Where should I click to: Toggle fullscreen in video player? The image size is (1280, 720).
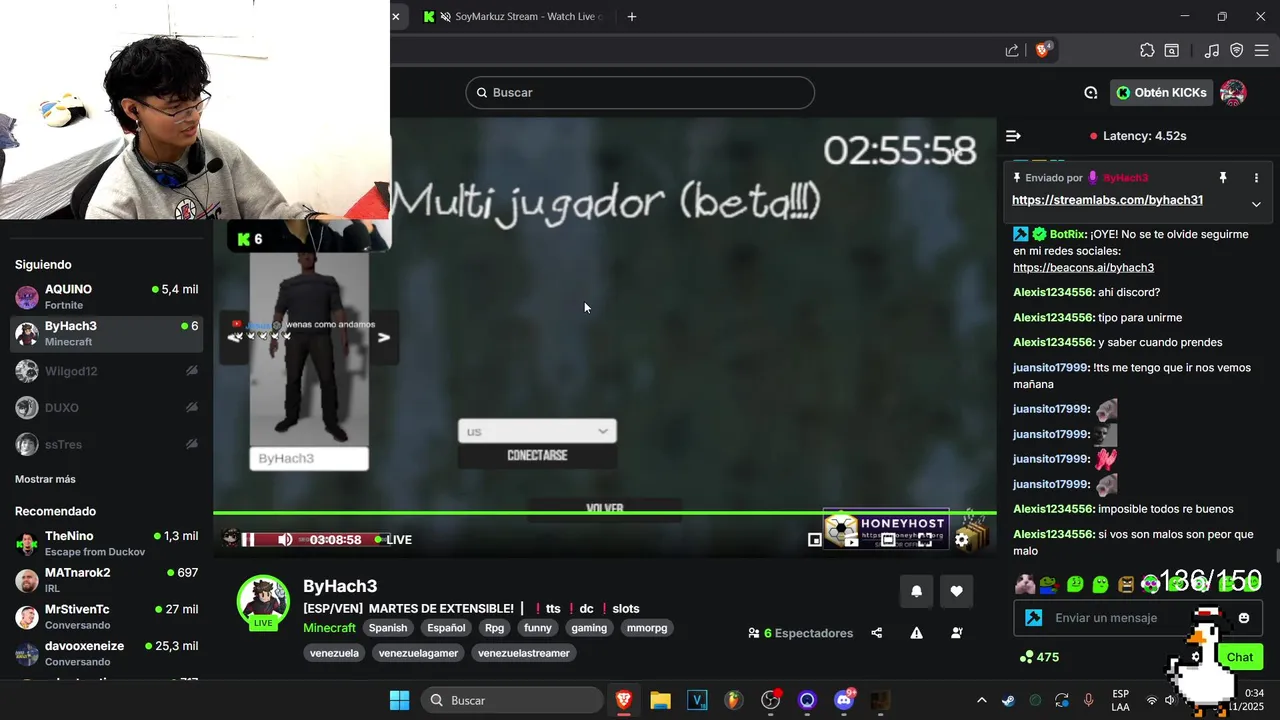pos(925,540)
